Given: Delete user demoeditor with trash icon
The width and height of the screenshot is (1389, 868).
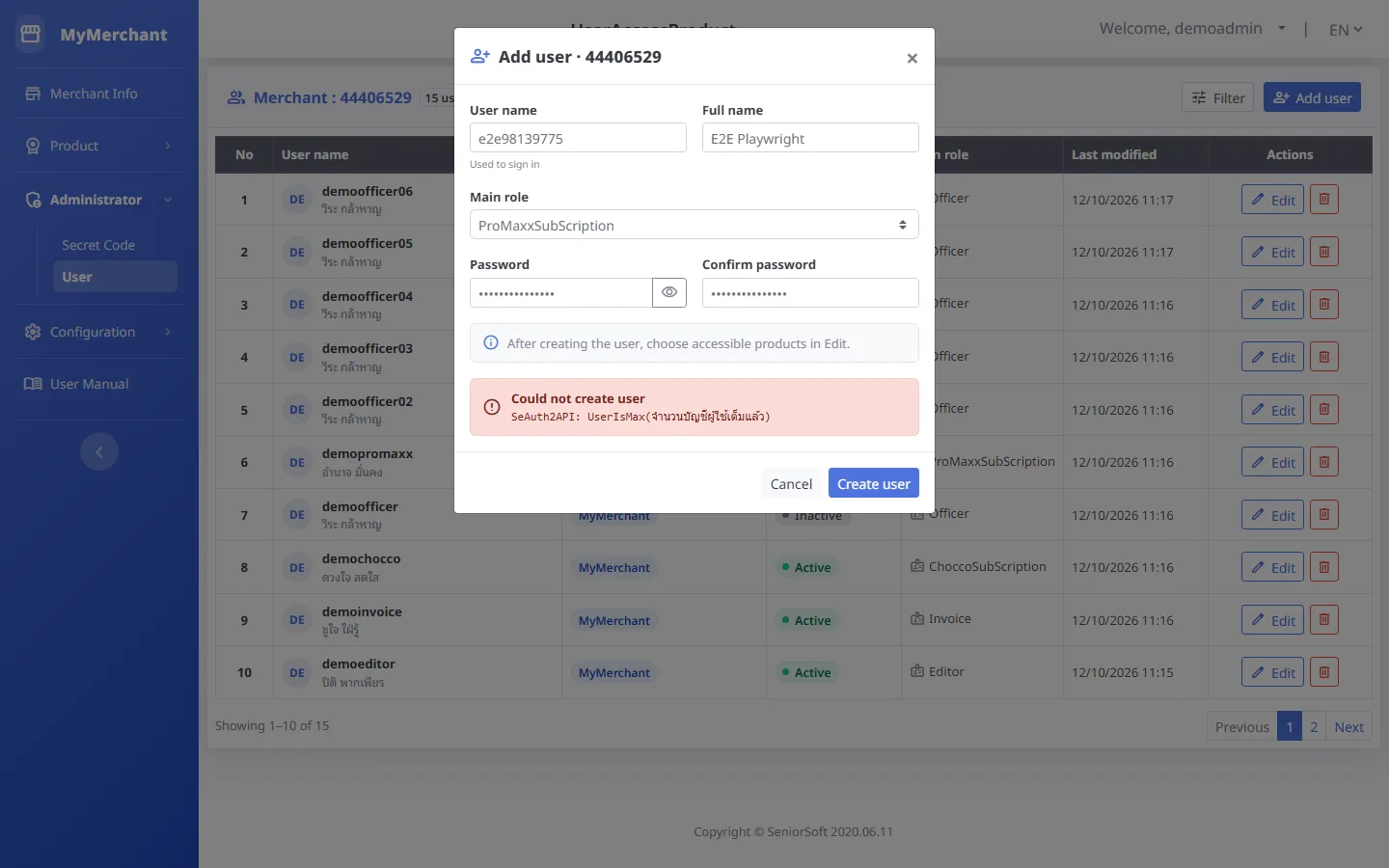Looking at the screenshot, I should coord(1324,672).
